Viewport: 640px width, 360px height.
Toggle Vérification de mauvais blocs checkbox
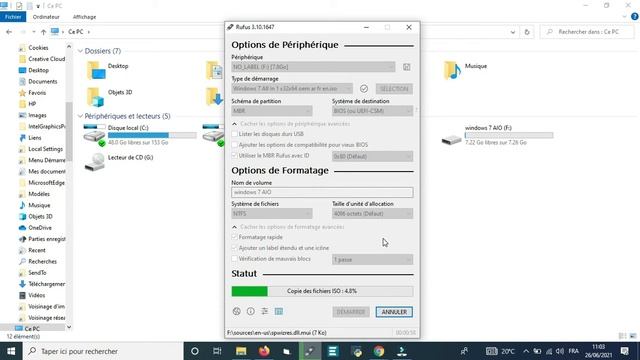point(234,259)
